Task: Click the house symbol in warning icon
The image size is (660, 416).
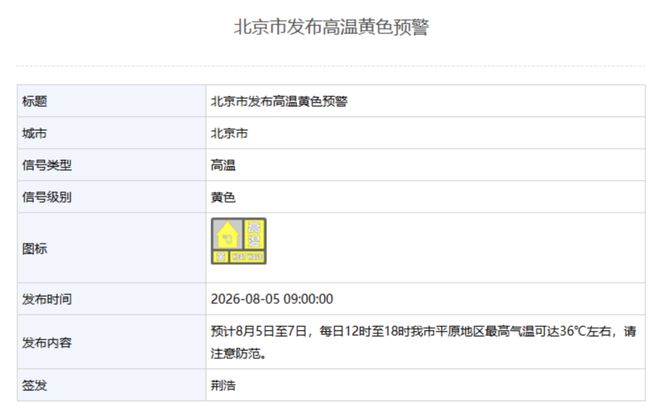Action: tap(227, 235)
